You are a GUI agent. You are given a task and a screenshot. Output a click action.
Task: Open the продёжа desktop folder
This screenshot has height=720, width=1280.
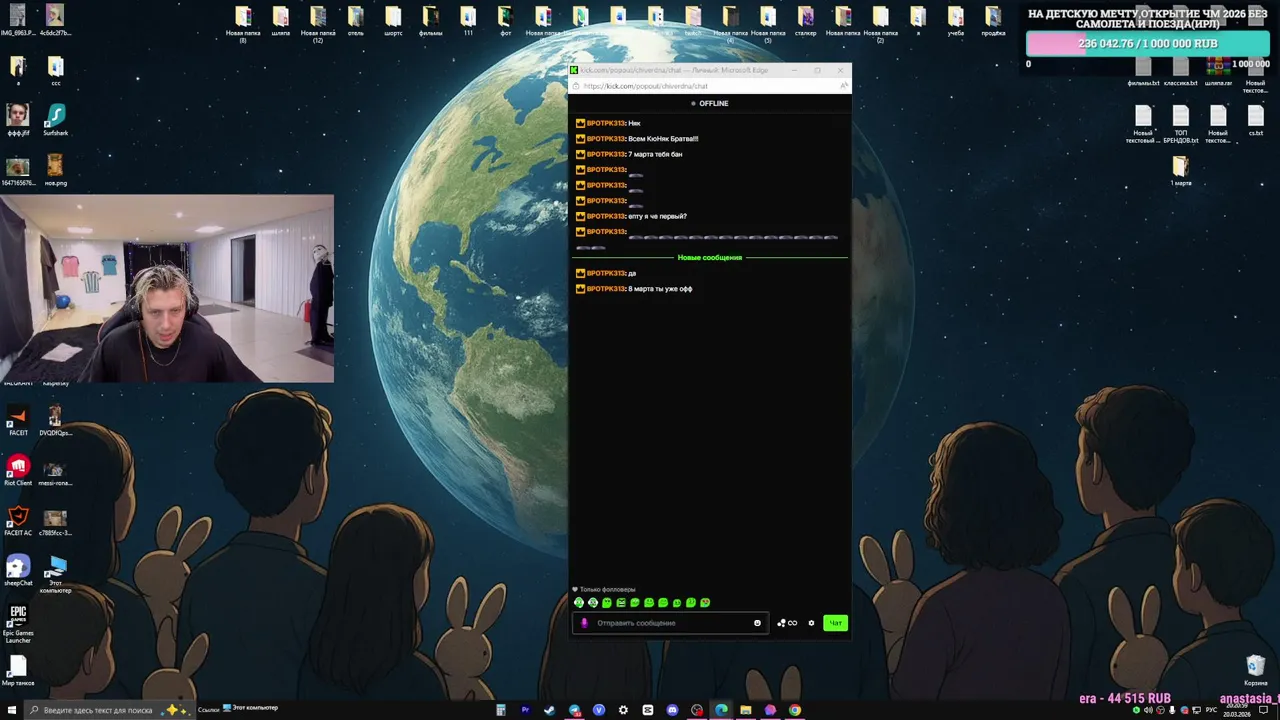pos(993,20)
